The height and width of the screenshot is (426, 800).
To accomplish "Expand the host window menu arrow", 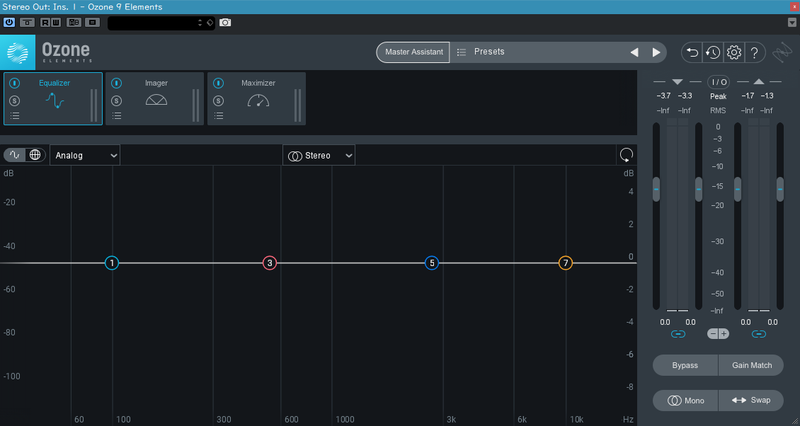I will (x=792, y=22).
